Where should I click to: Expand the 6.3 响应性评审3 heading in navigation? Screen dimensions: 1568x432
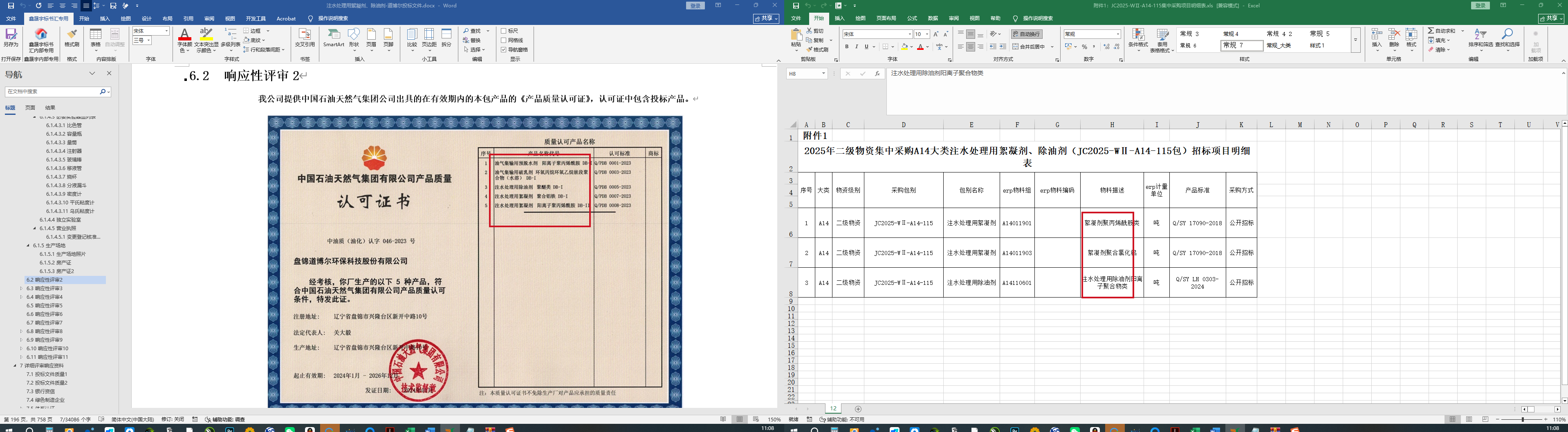coord(21,289)
